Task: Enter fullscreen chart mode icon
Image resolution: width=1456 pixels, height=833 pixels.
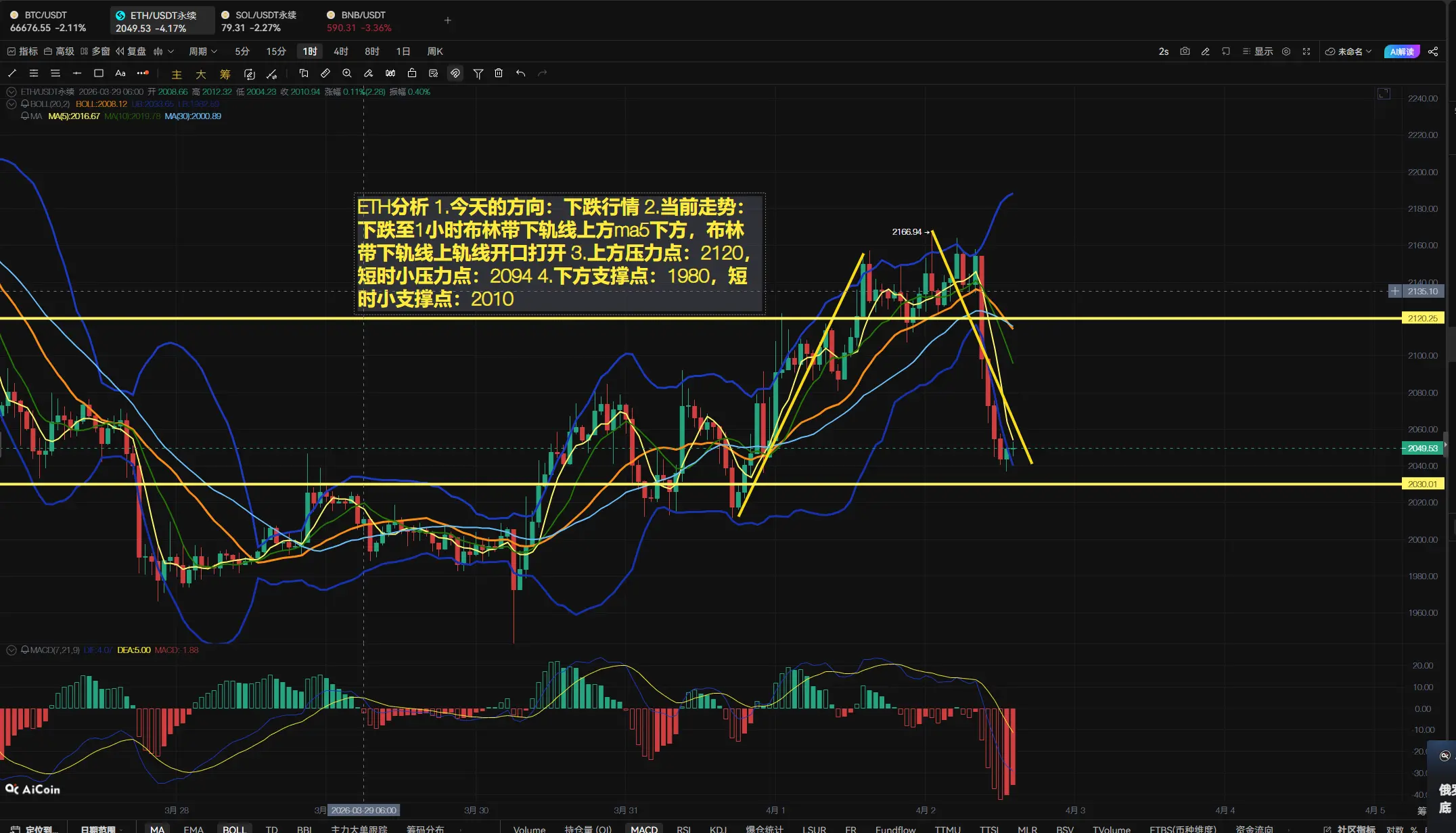Action: pyautogui.click(x=1306, y=51)
